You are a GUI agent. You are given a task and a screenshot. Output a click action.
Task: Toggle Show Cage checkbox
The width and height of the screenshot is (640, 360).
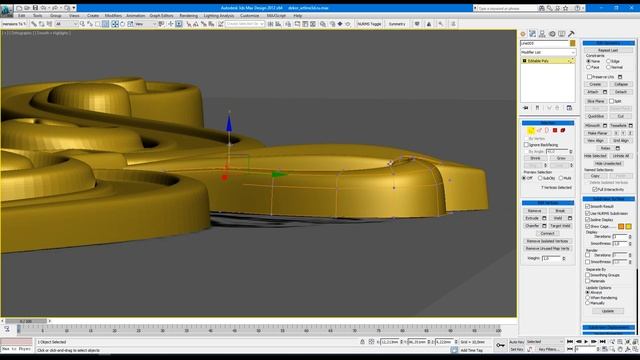click(x=588, y=226)
